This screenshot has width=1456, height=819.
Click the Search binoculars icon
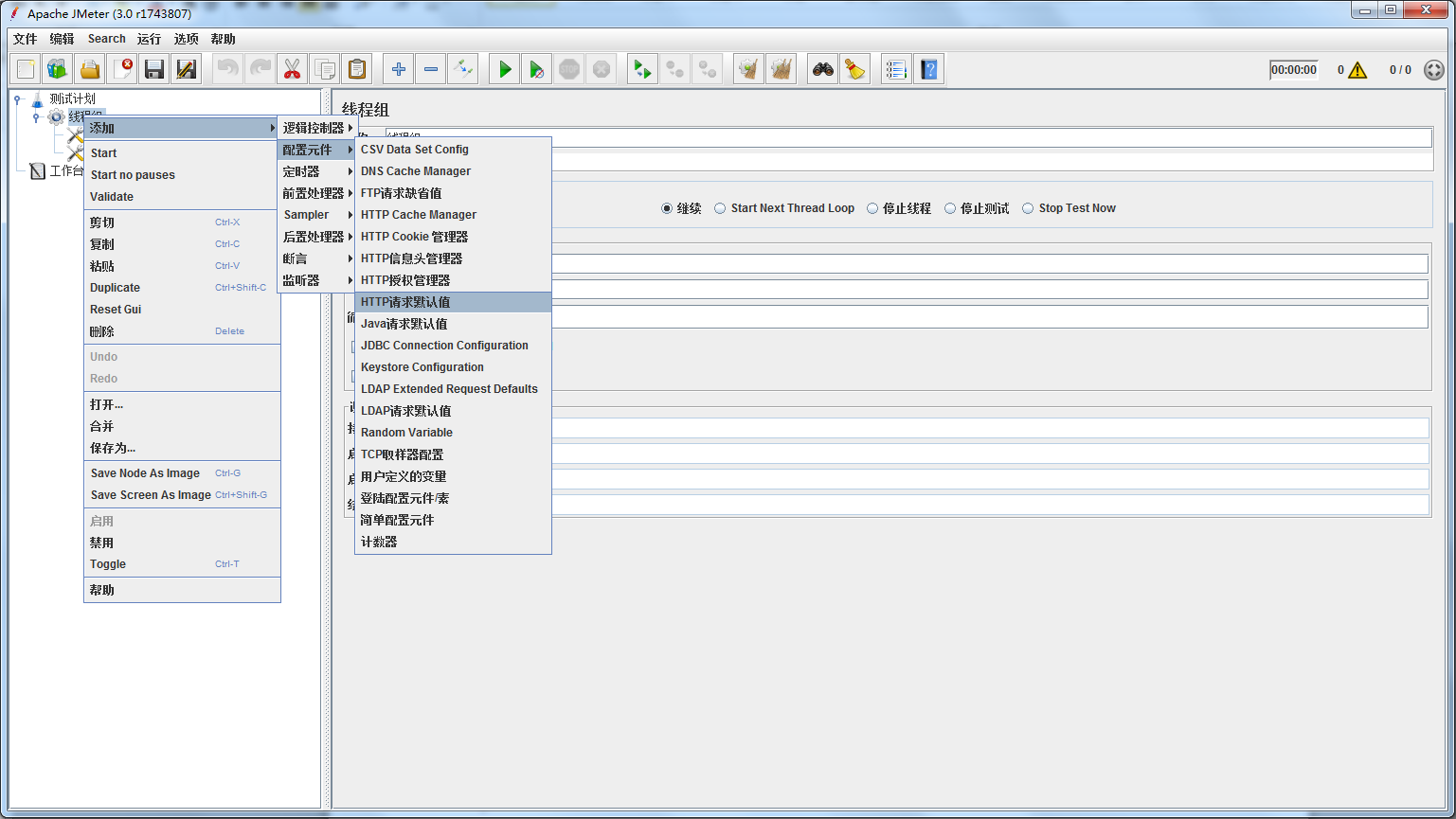point(823,69)
